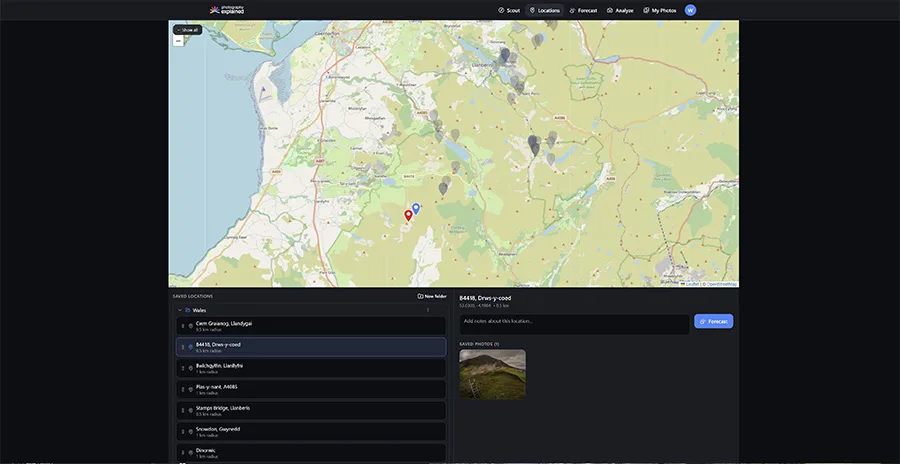Click the pin icon beside Snowdon, Gwynedd
Viewport: 900px width, 464px height.
(190, 431)
